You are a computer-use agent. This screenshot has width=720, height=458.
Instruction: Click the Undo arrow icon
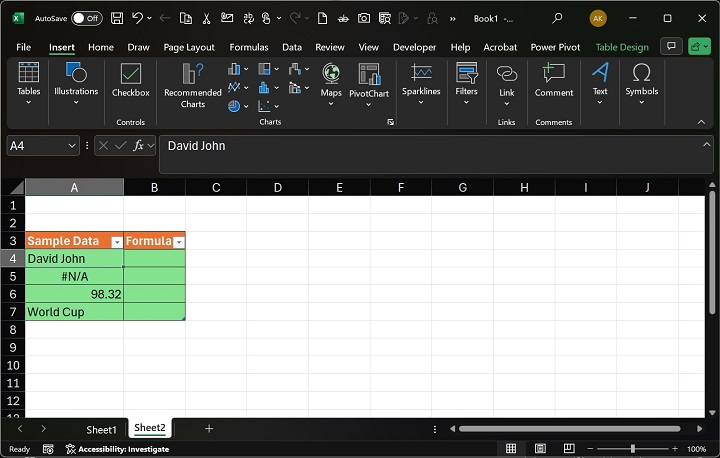pyautogui.click(x=138, y=18)
